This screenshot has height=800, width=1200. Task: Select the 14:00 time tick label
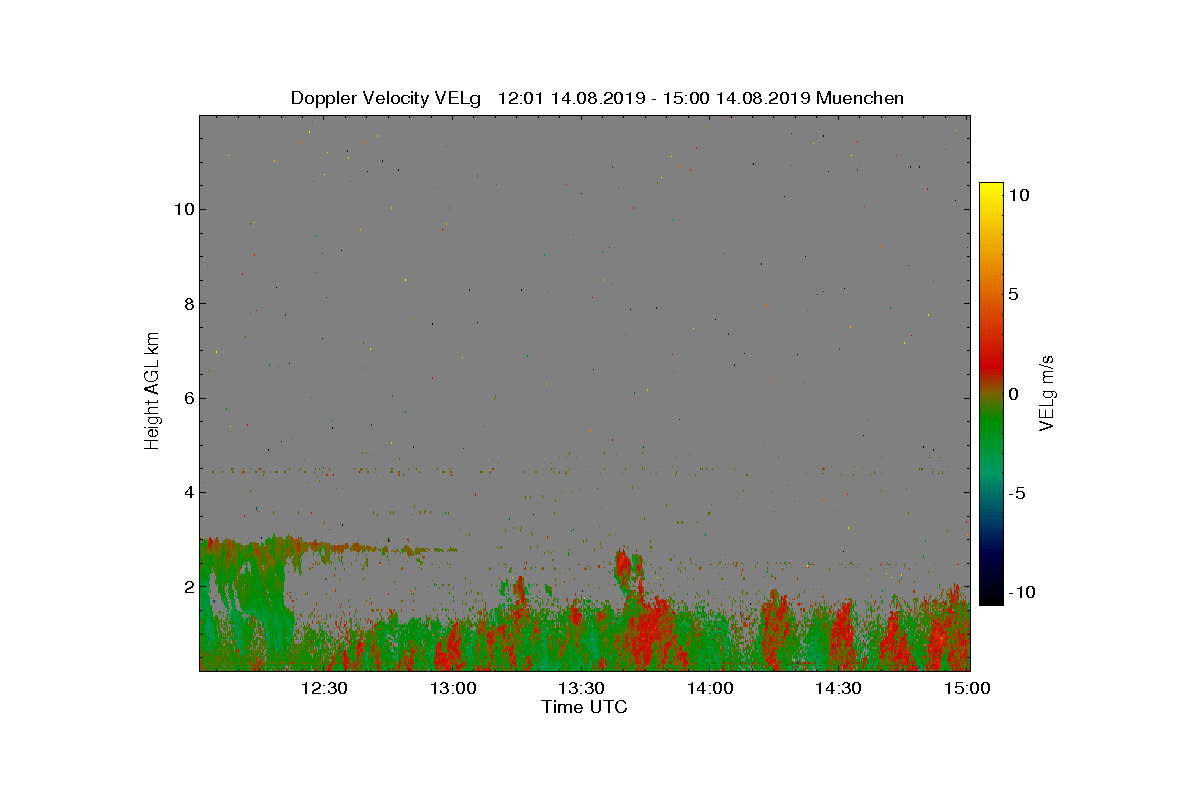pos(710,688)
